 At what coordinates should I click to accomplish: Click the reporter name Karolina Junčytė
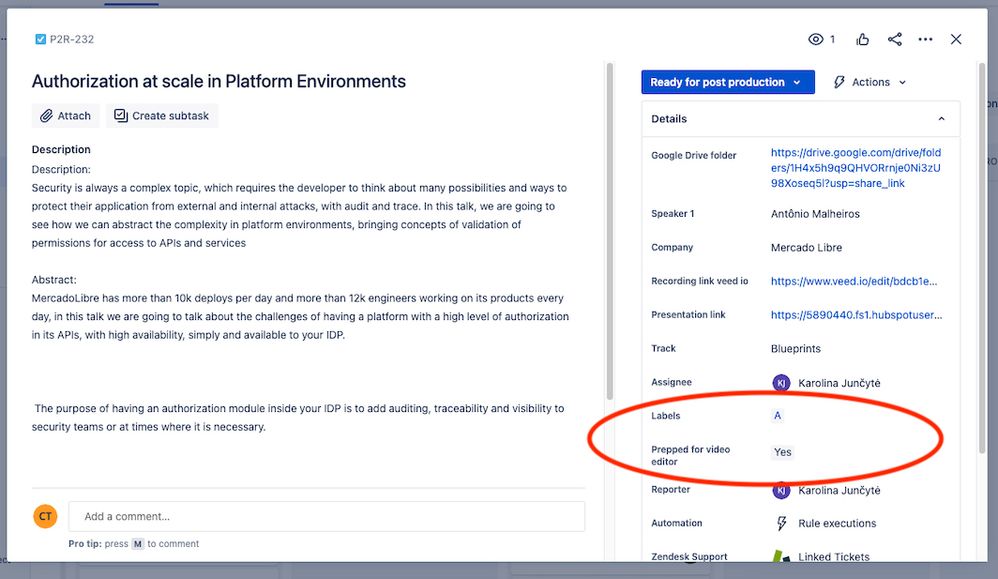click(x=839, y=491)
